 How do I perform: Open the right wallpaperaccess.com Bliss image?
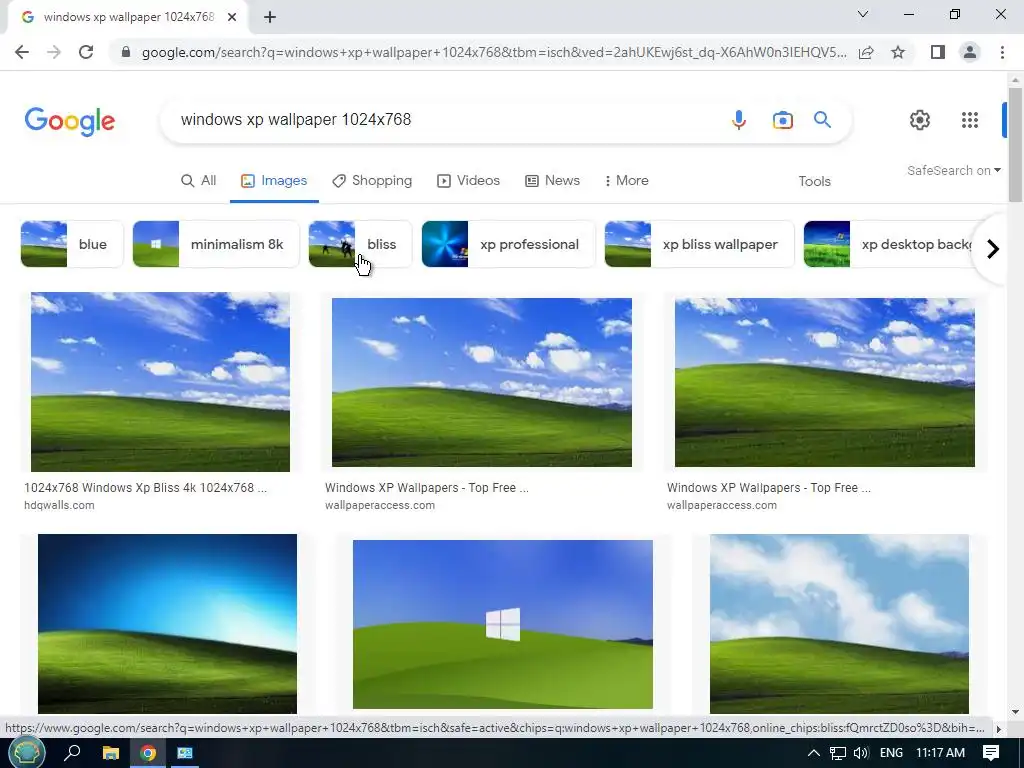[825, 383]
